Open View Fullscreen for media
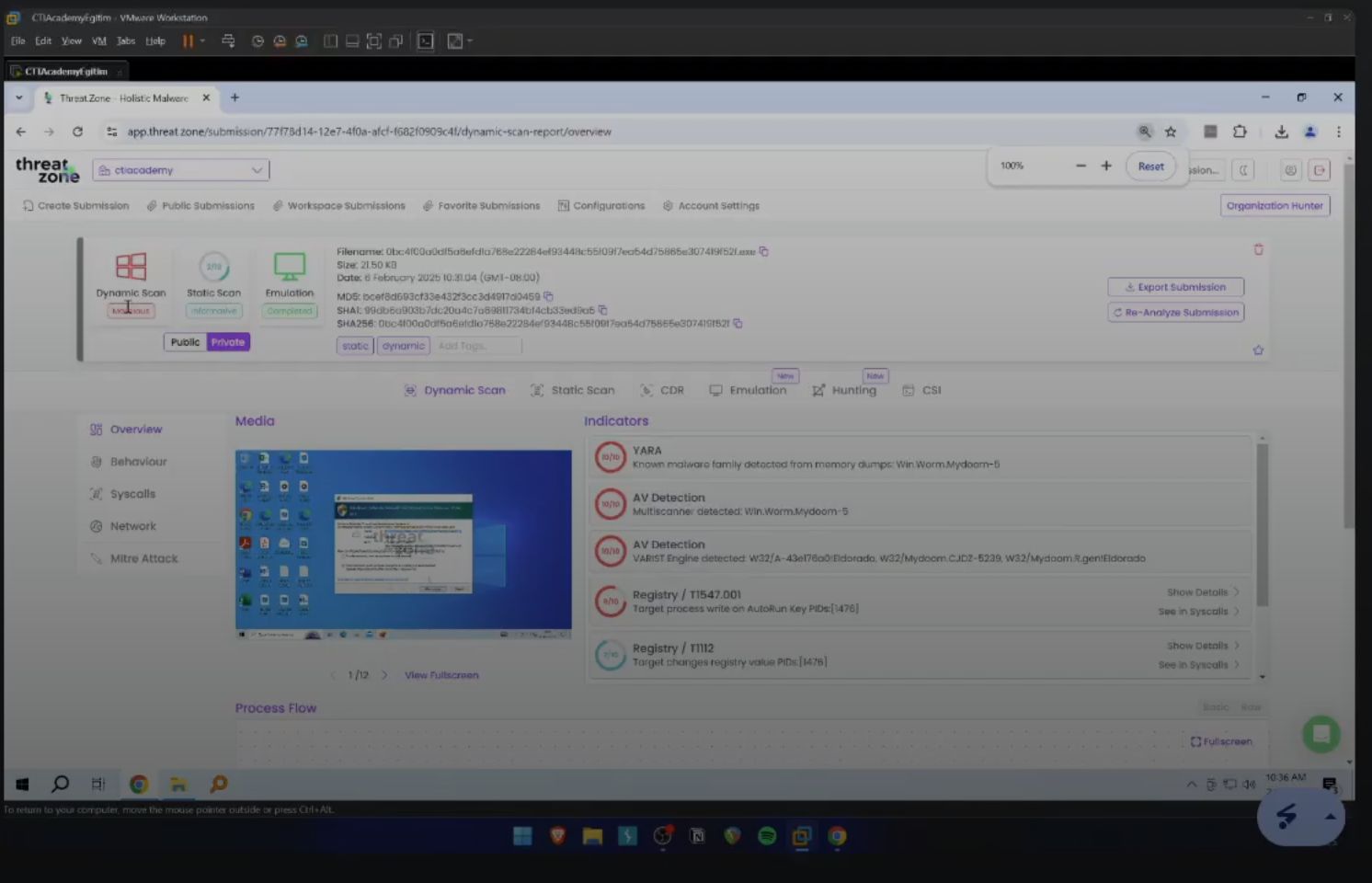Image resolution: width=1372 pixels, height=883 pixels. (441, 675)
